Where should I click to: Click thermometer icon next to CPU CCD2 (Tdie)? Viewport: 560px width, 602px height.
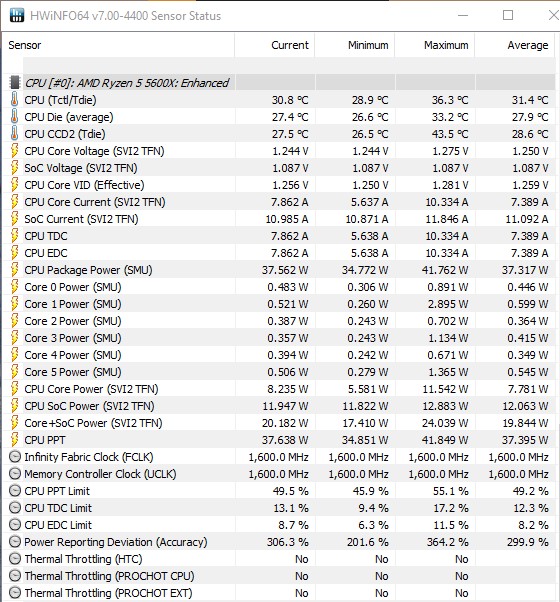point(14,134)
